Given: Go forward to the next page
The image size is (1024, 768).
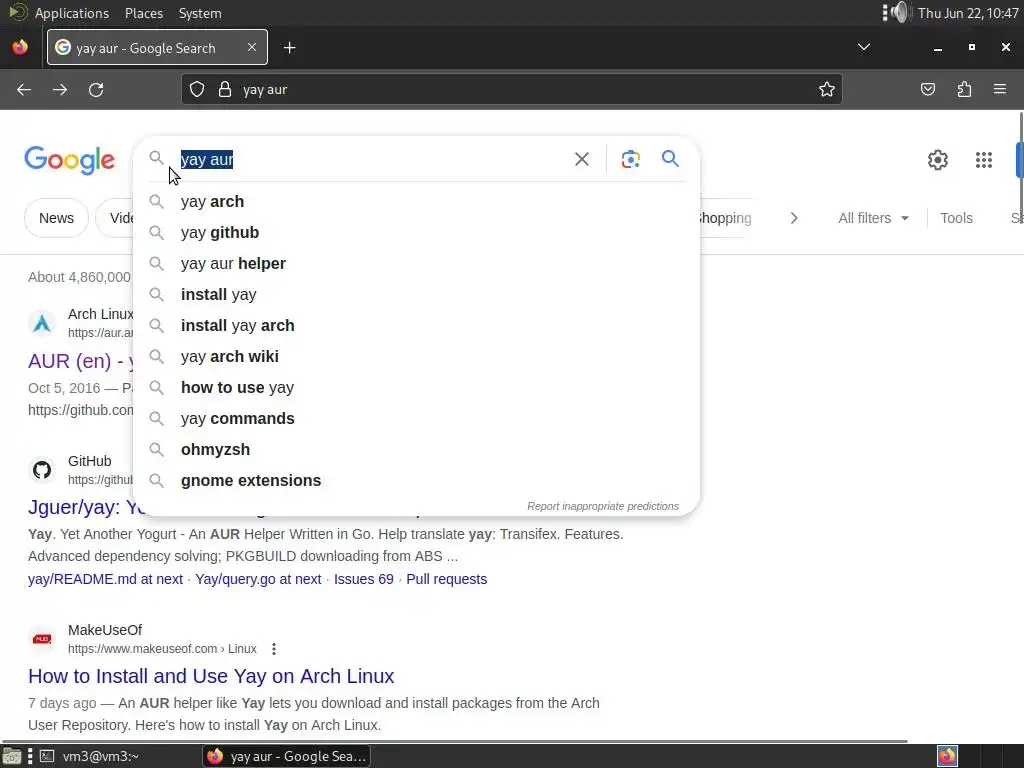Looking at the screenshot, I should pyautogui.click(x=60, y=89).
